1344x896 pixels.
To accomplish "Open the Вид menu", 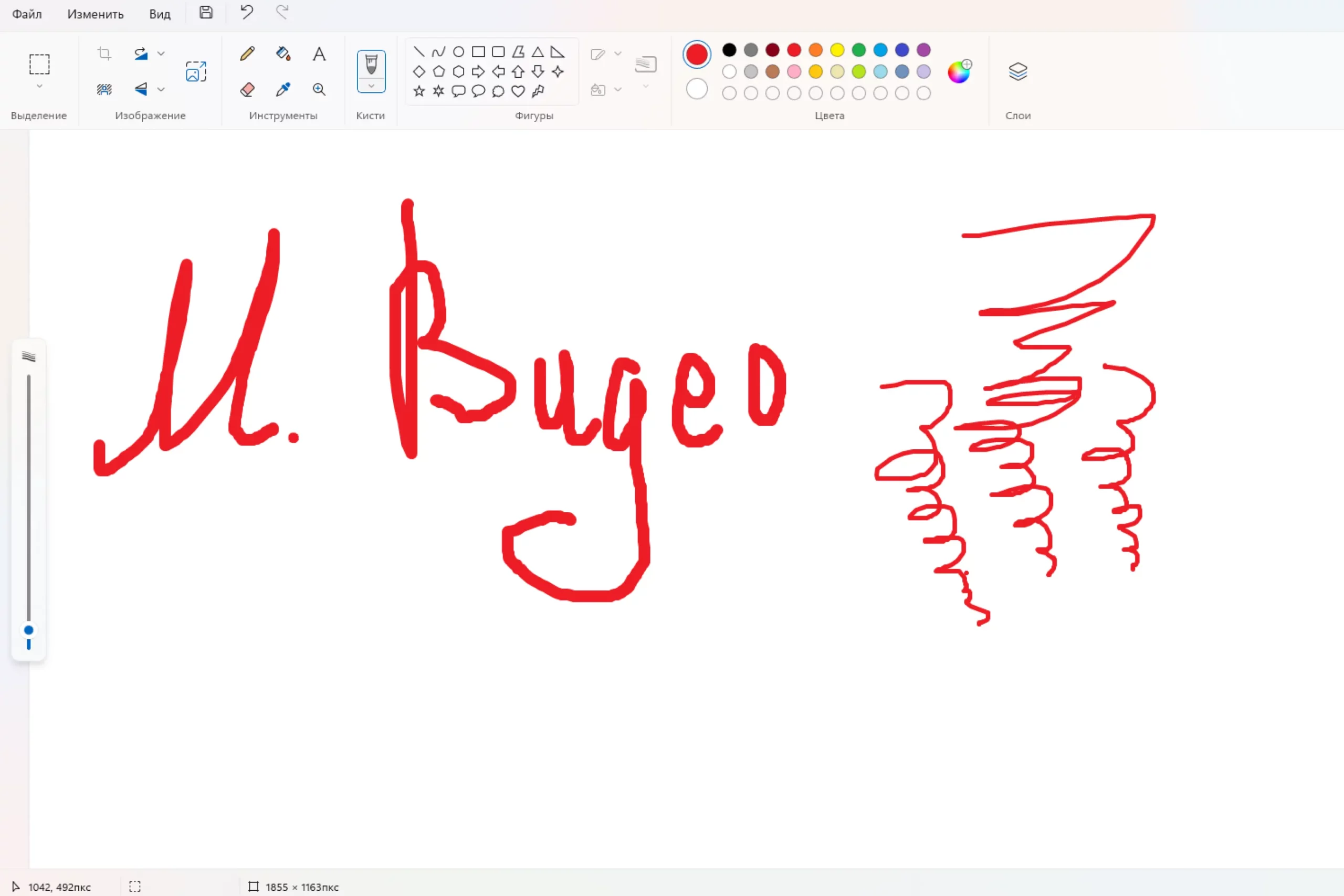I will pyautogui.click(x=160, y=14).
